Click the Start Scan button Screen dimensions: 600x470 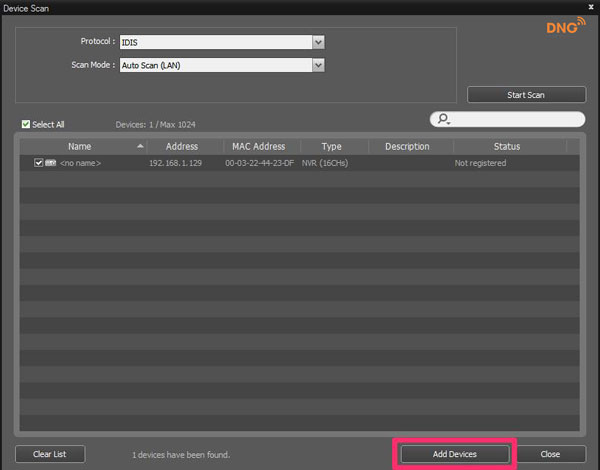point(526,95)
